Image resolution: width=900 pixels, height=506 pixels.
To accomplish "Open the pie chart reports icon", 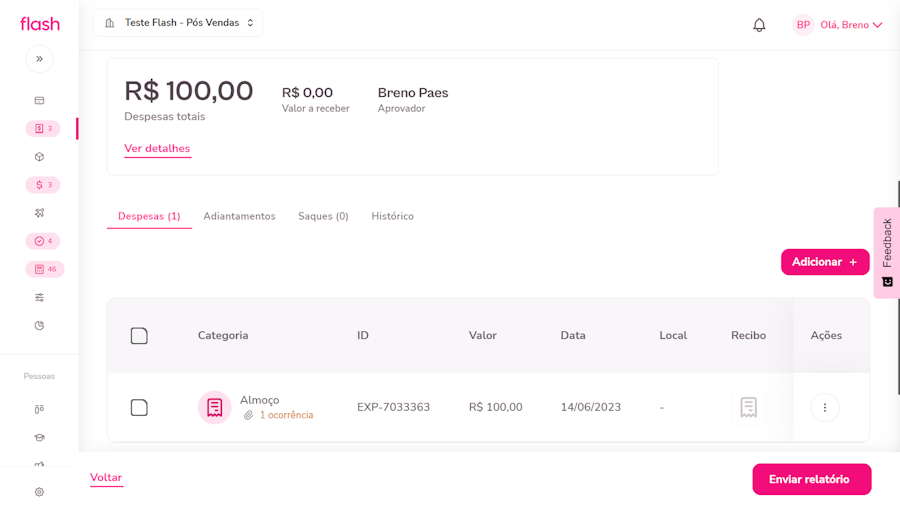I will click(39, 325).
